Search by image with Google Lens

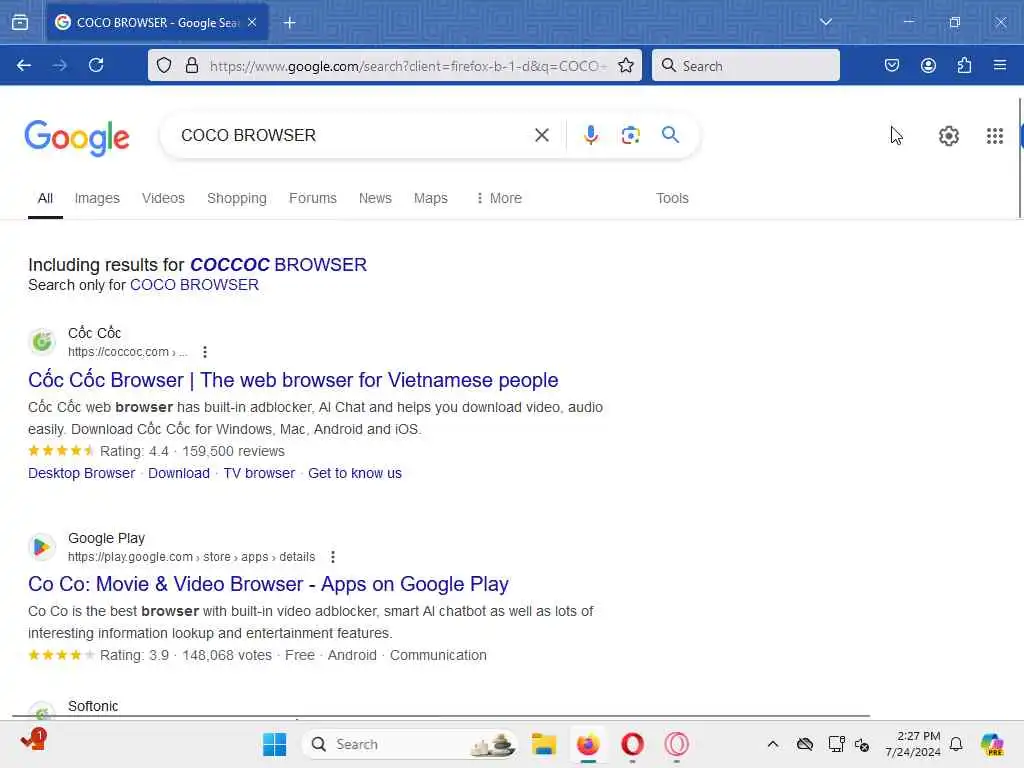click(x=630, y=135)
